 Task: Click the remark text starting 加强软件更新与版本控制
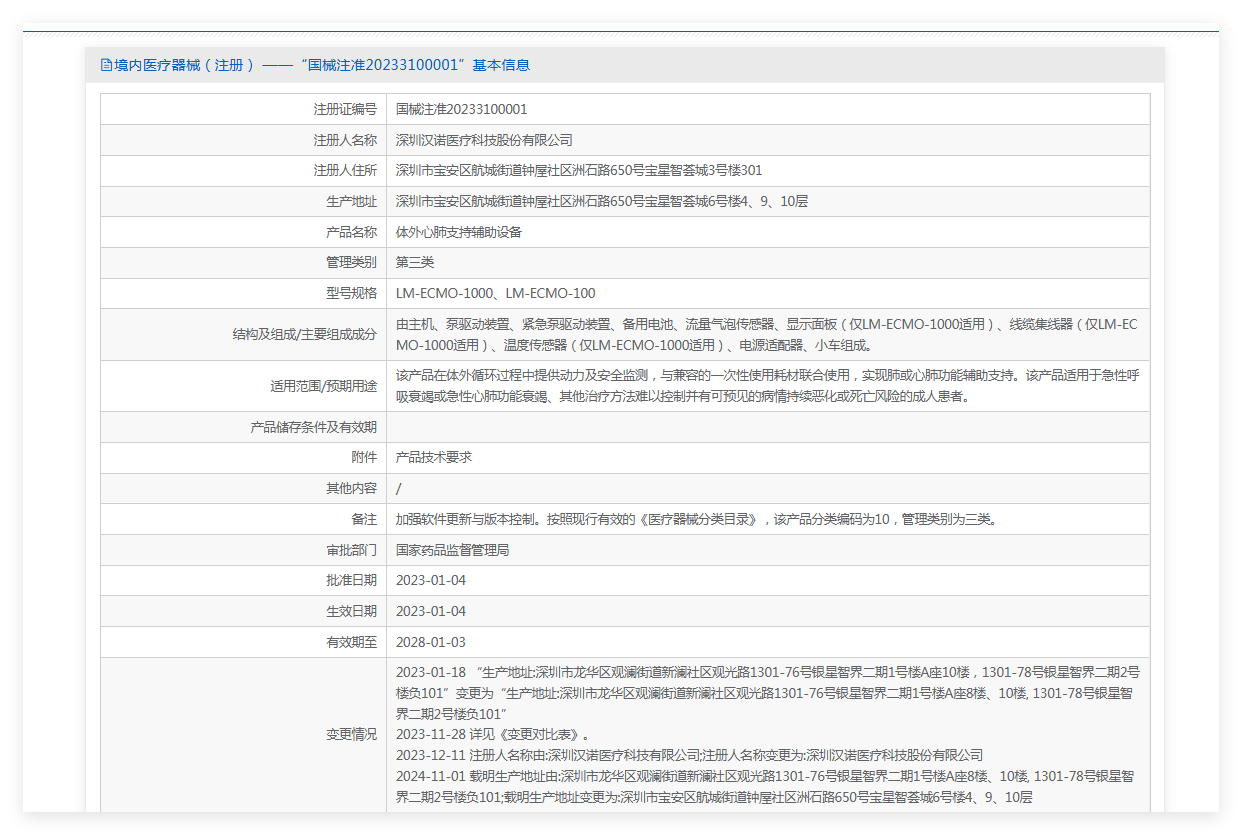tap(697, 519)
